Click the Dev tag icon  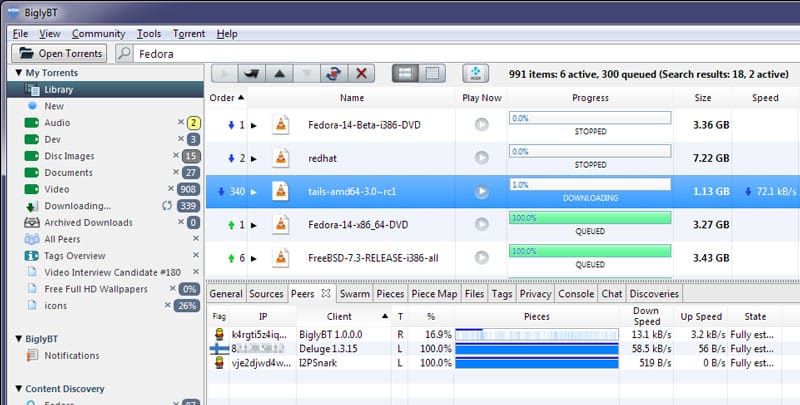pyautogui.click(x=32, y=139)
